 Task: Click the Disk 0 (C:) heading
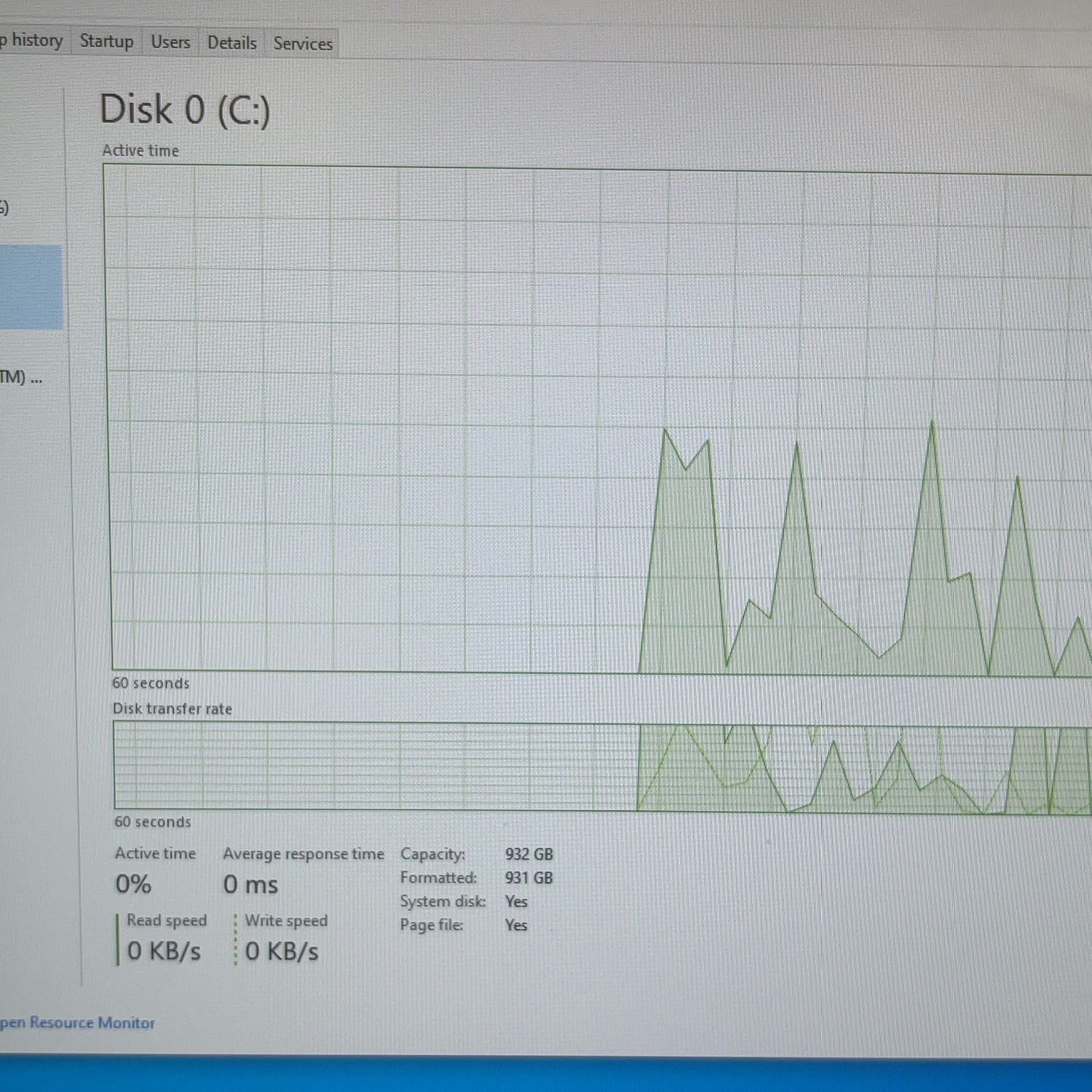185,110
